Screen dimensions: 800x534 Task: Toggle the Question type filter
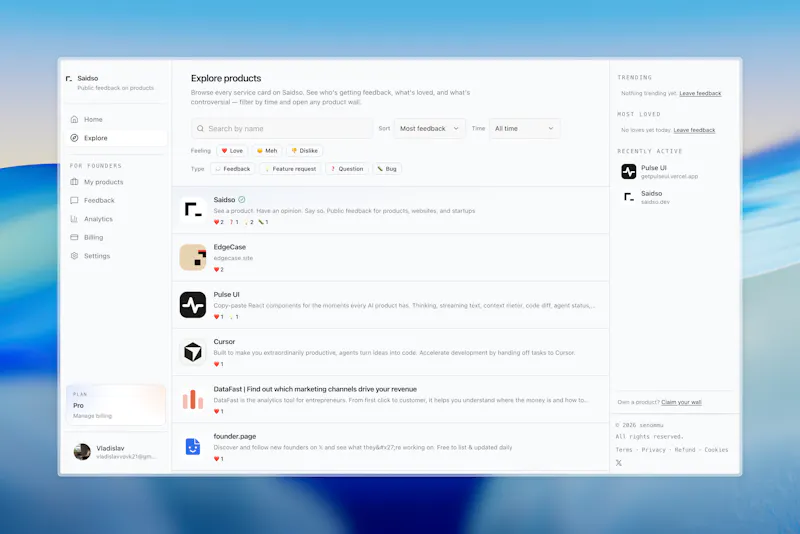click(347, 169)
